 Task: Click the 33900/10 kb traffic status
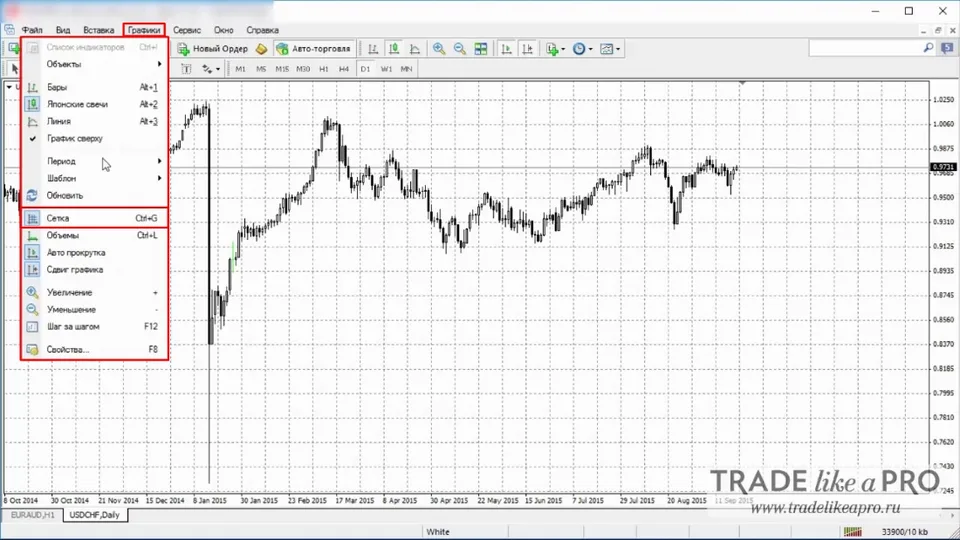pyautogui.click(x=904, y=531)
